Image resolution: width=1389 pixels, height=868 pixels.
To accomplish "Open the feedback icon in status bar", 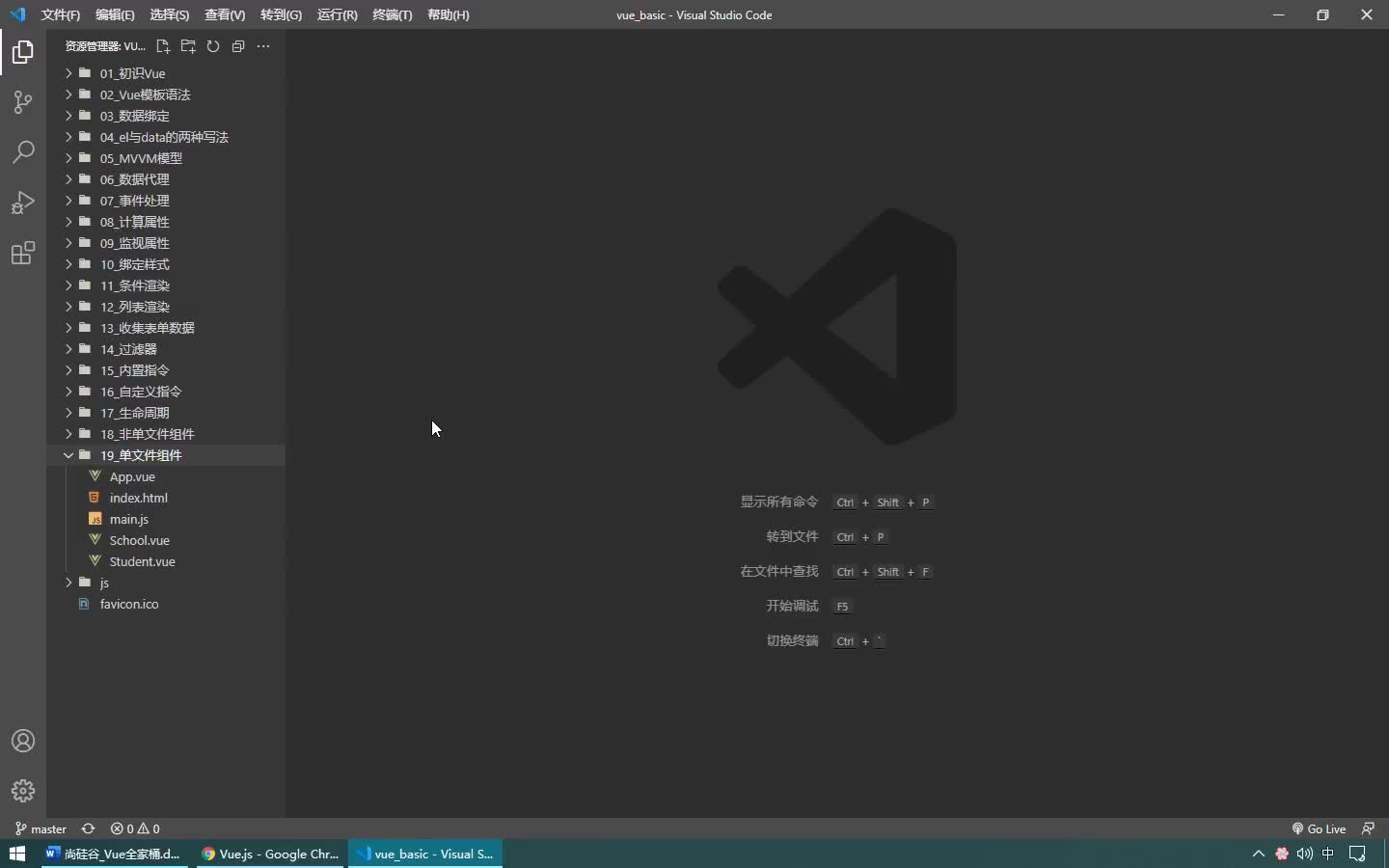I will pos(1368,828).
